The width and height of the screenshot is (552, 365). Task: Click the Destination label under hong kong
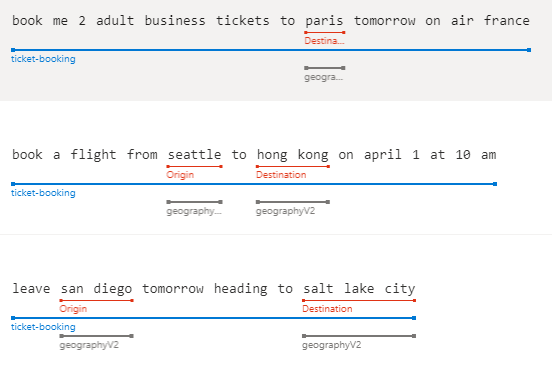tap(281, 175)
